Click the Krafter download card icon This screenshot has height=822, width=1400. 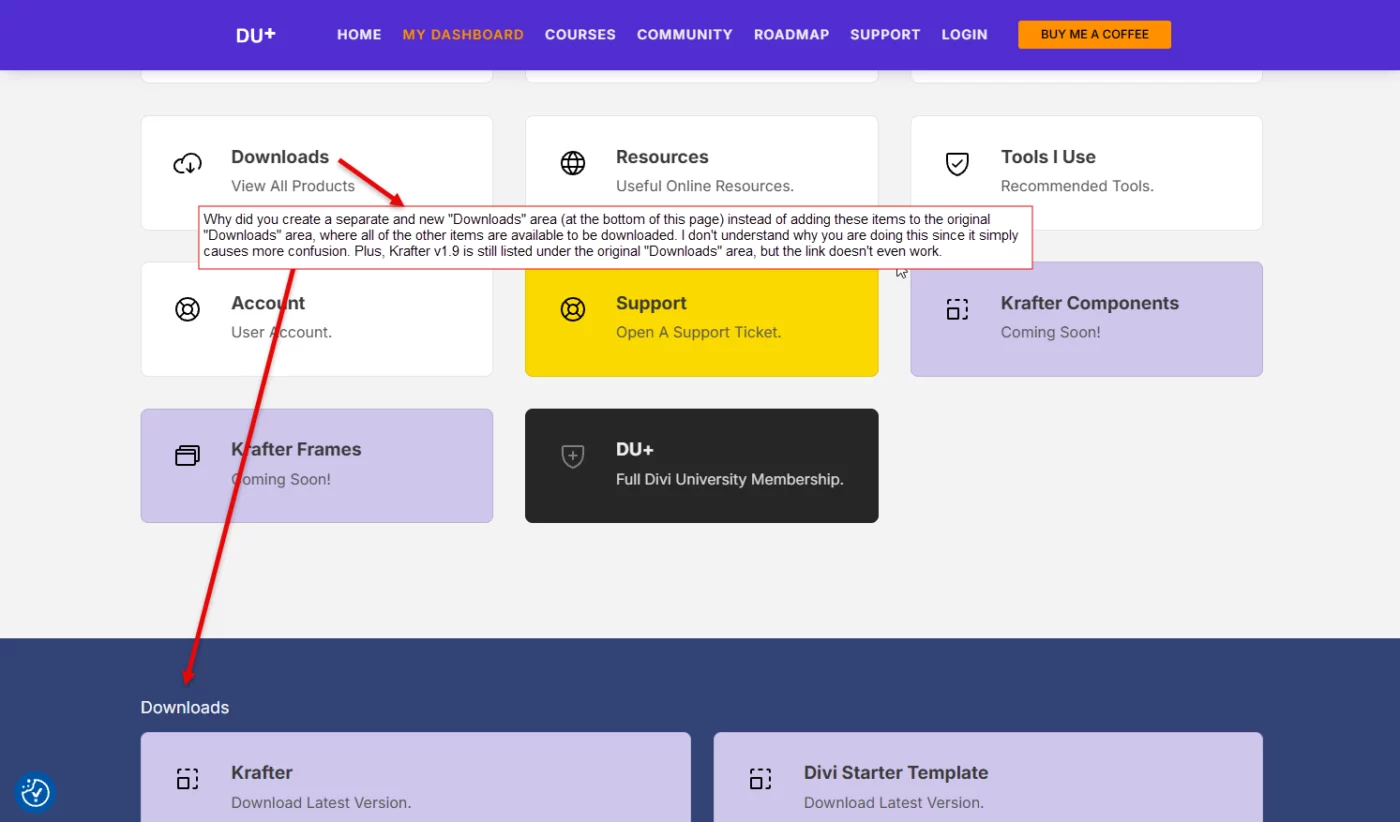pos(187,778)
